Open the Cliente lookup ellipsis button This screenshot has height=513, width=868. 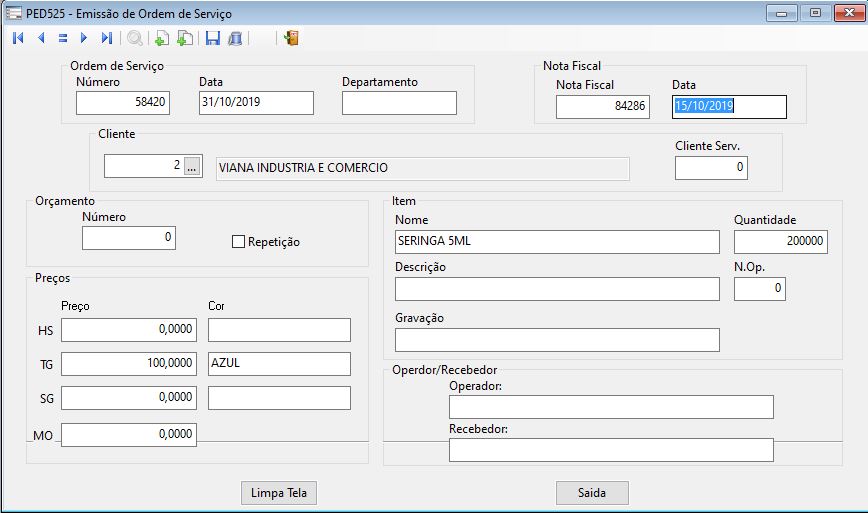click(x=193, y=167)
